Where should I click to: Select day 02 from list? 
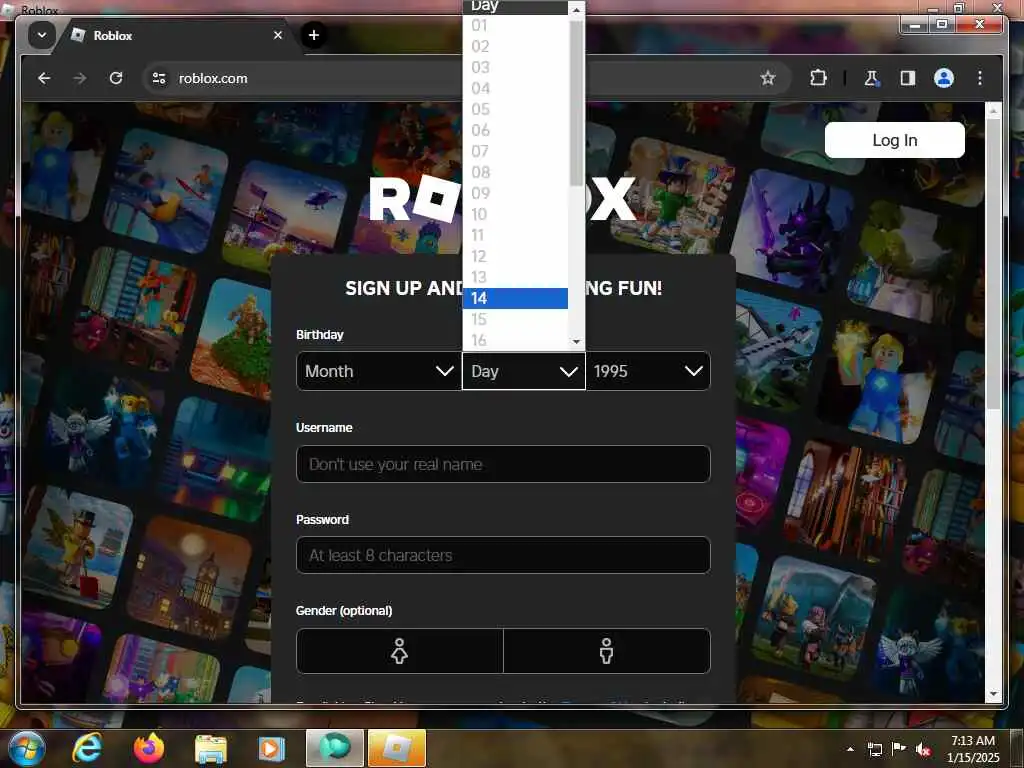pos(515,46)
